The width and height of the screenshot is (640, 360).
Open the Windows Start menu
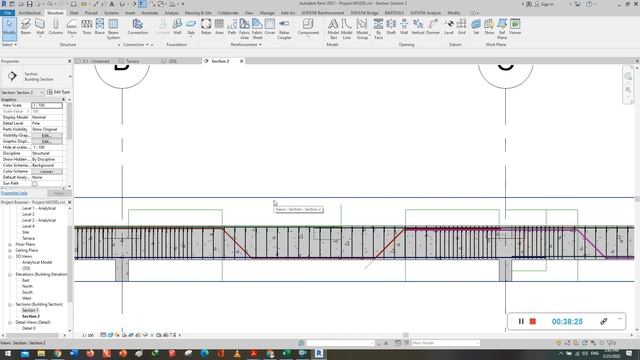[x=8, y=353]
